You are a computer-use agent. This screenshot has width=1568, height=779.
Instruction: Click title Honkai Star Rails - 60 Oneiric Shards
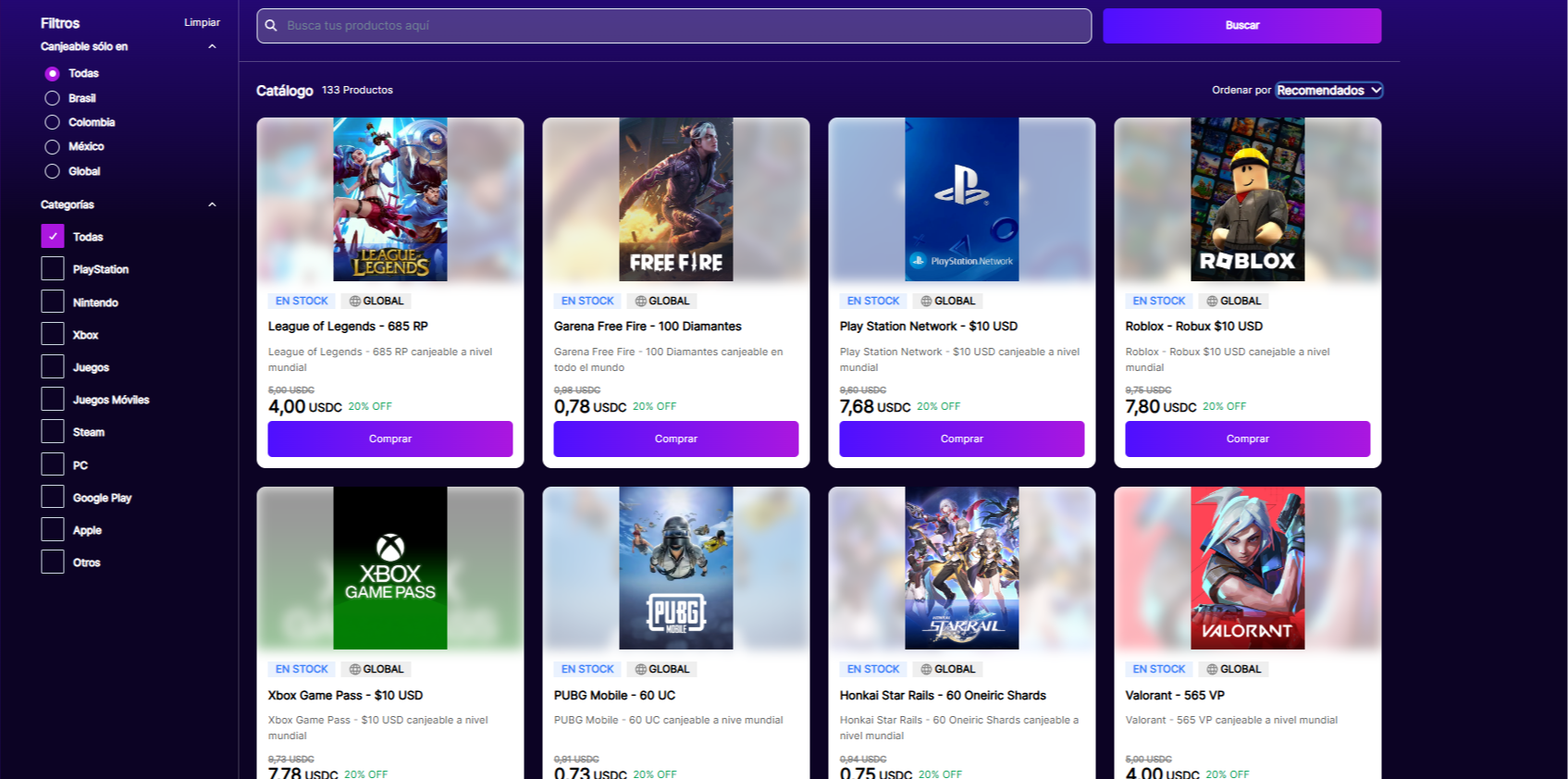click(943, 695)
